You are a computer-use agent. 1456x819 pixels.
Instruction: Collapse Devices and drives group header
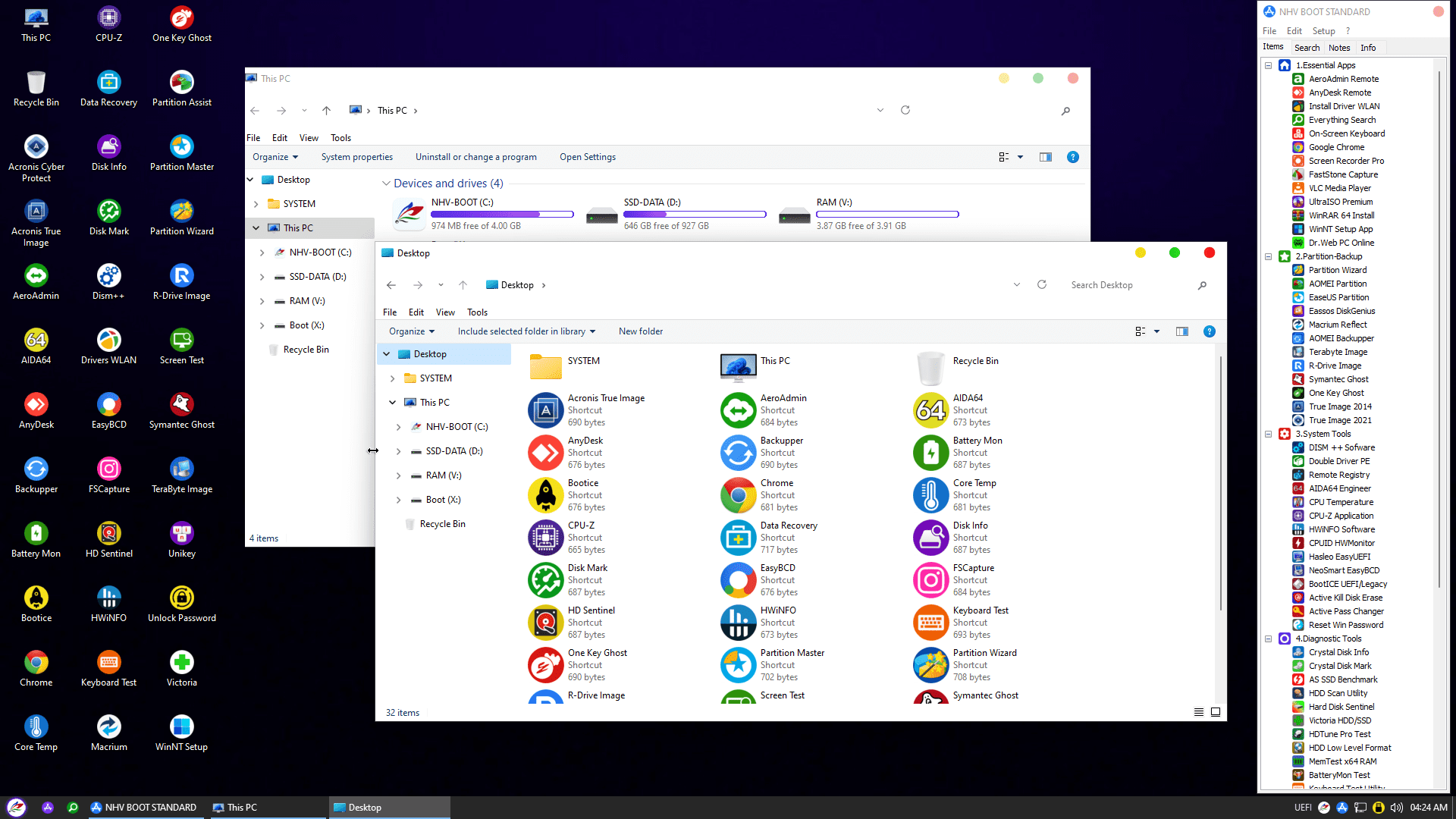pos(386,184)
